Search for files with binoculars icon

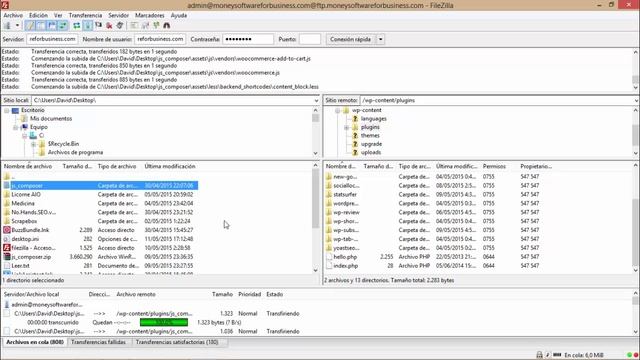(167, 25)
